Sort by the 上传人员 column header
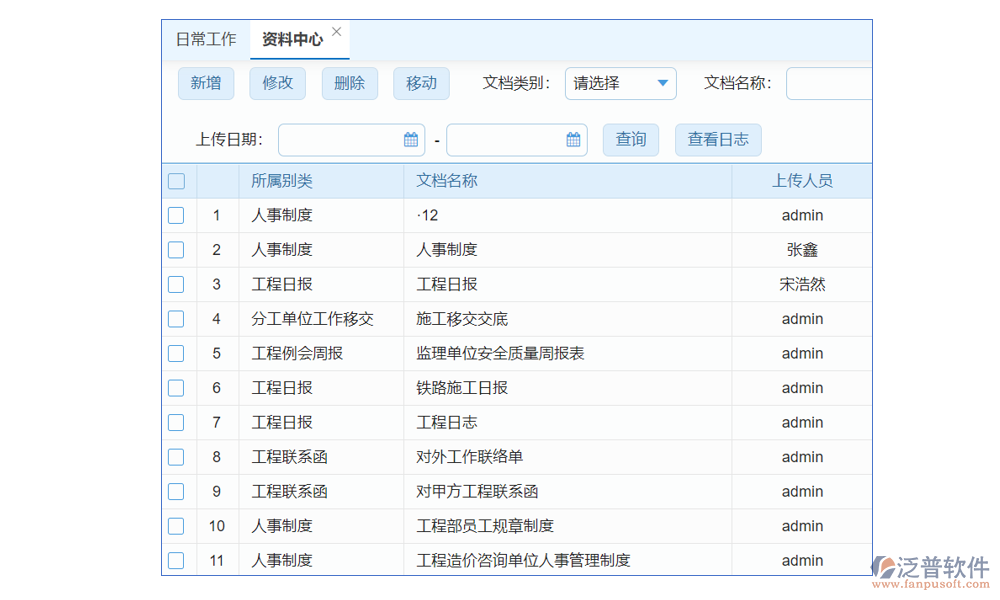 tap(802, 181)
